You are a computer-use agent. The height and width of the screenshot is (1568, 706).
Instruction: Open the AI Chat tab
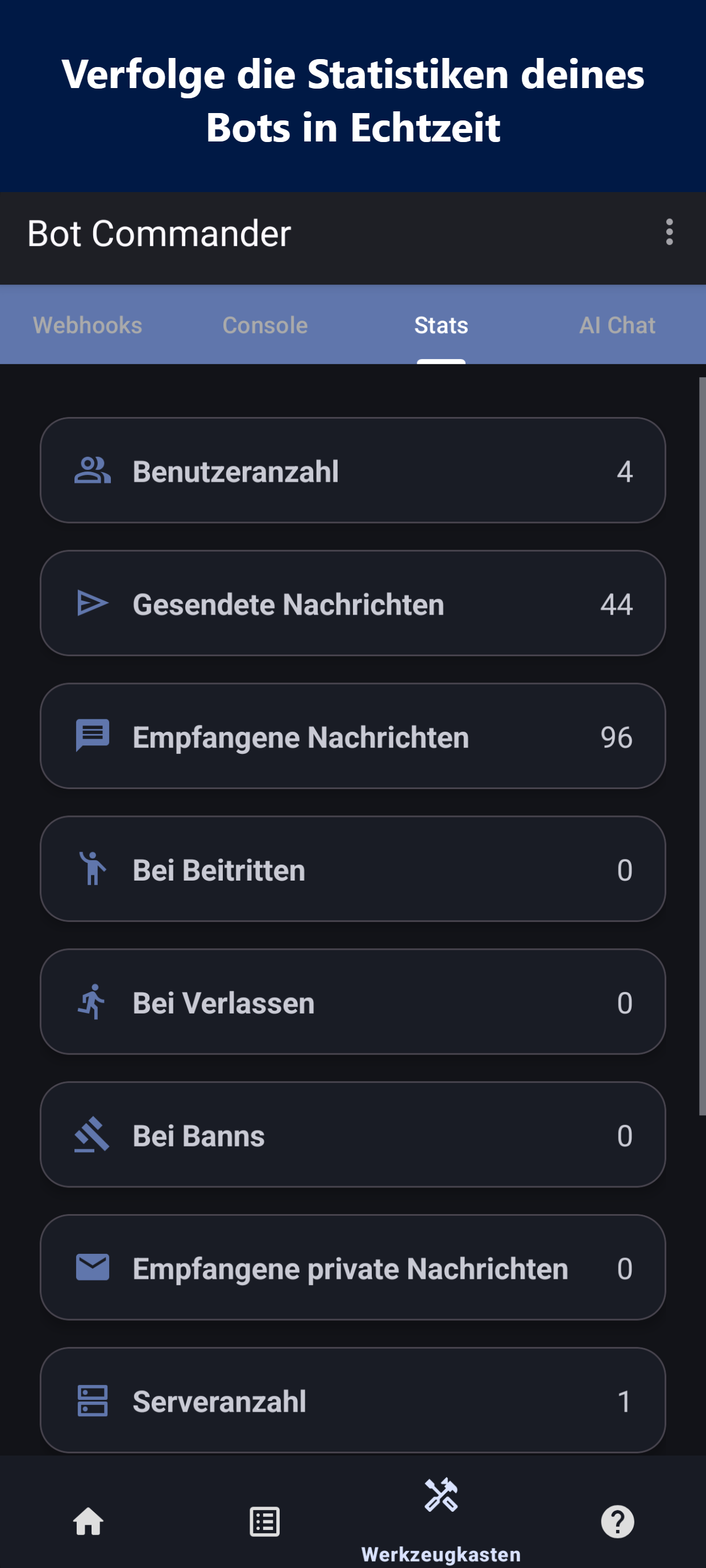(x=617, y=325)
